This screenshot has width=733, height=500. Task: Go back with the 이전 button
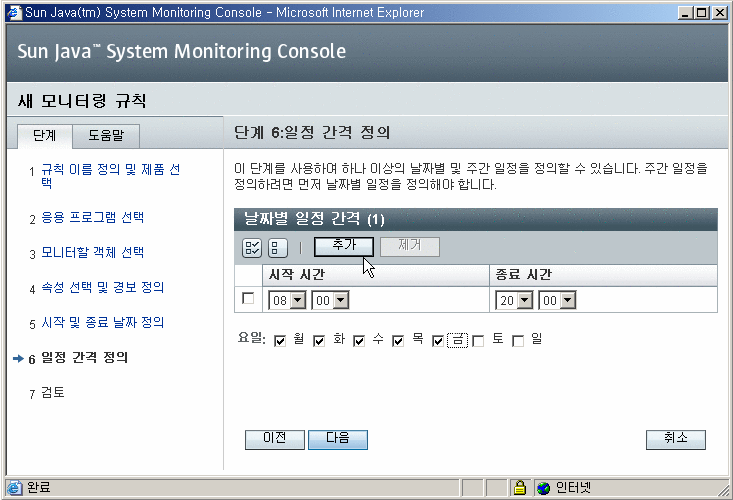[275, 440]
